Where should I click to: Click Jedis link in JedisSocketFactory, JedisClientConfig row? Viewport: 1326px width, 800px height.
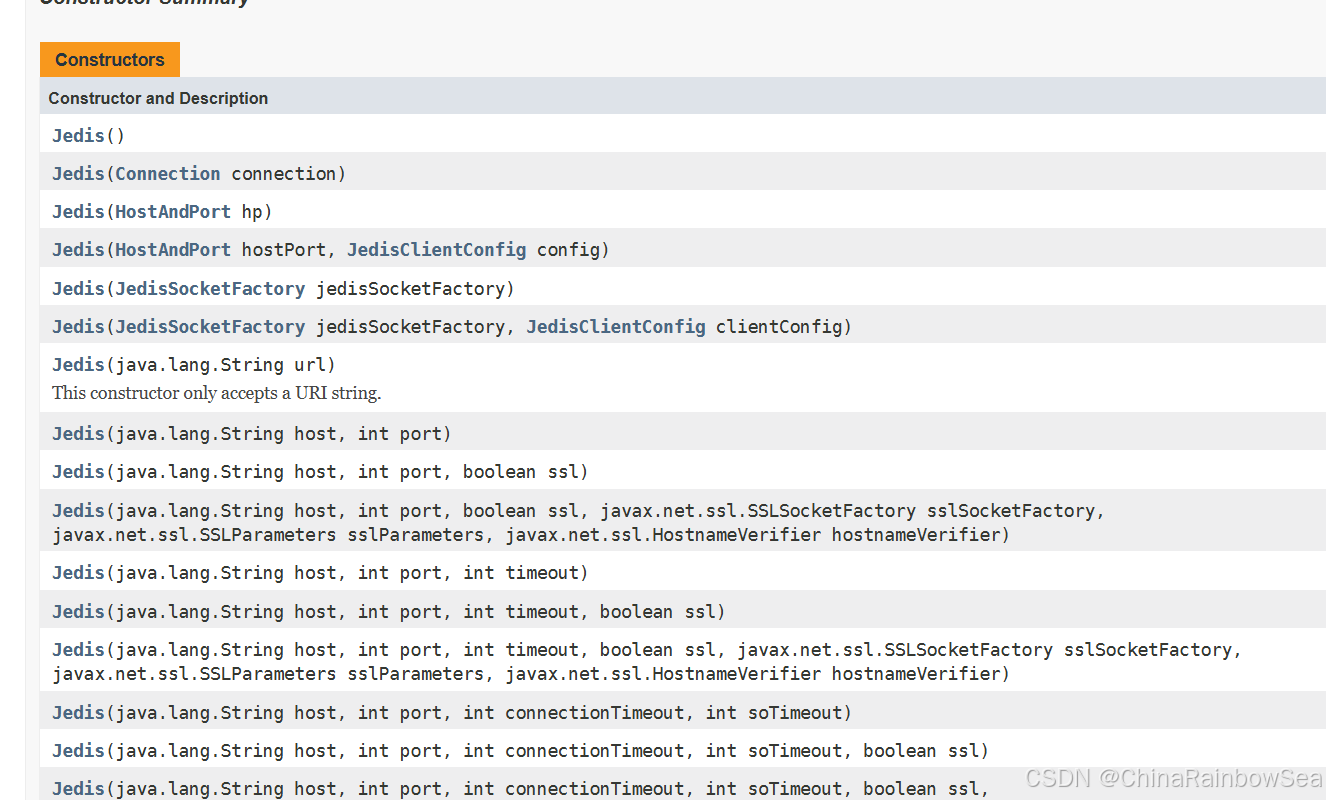(78, 327)
